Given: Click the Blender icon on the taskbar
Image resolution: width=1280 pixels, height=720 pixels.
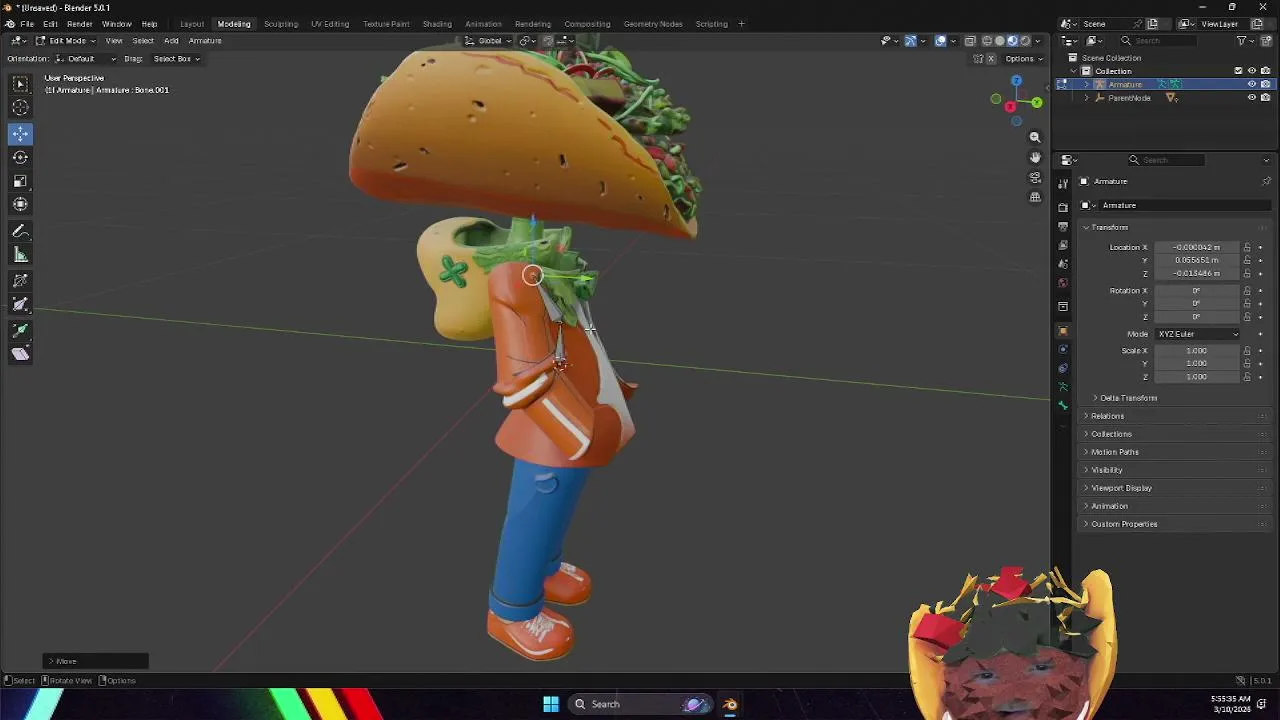Looking at the screenshot, I should (730, 704).
